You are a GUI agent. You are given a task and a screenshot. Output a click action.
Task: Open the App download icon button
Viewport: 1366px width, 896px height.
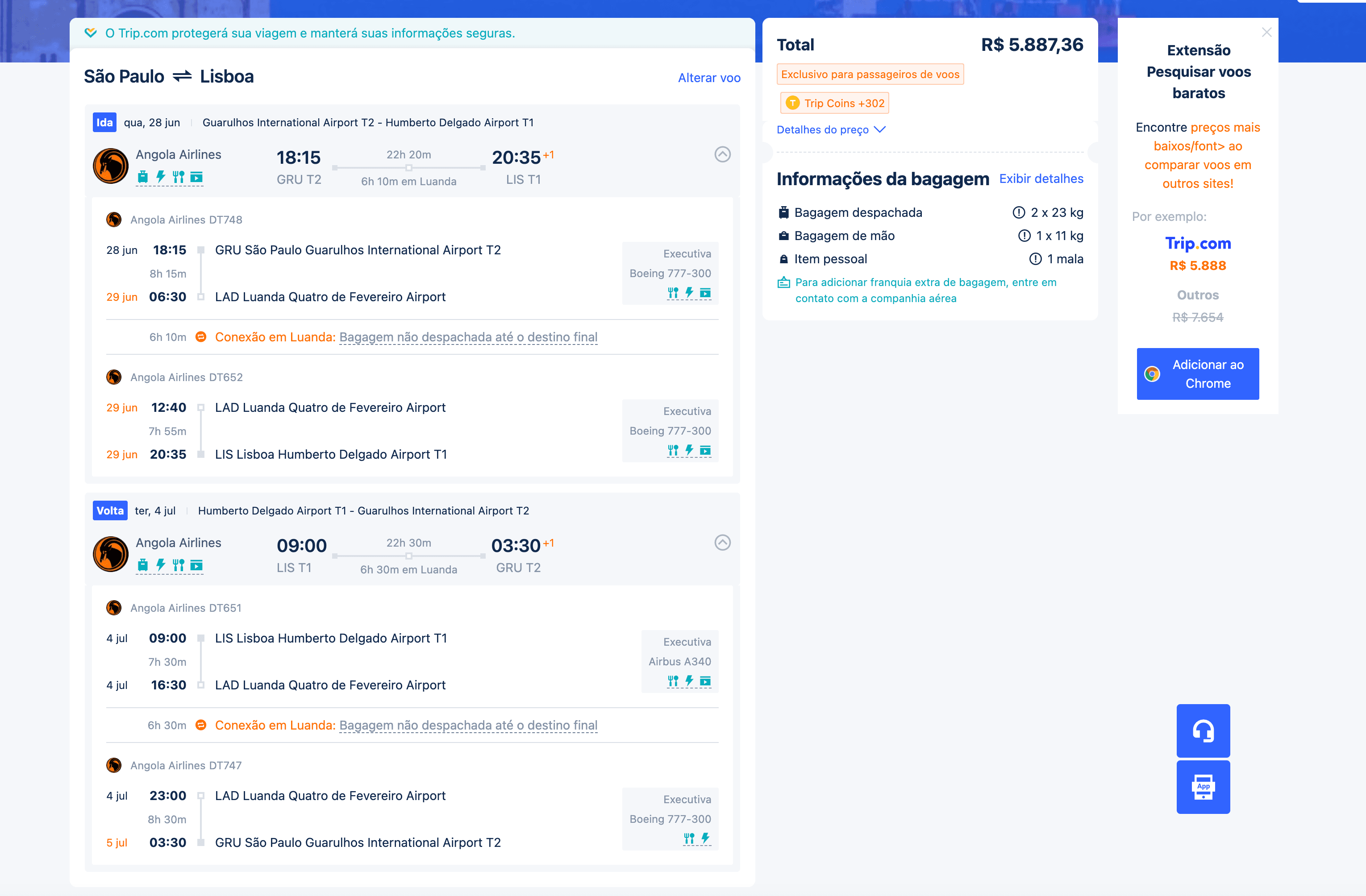pyautogui.click(x=1203, y=786)
